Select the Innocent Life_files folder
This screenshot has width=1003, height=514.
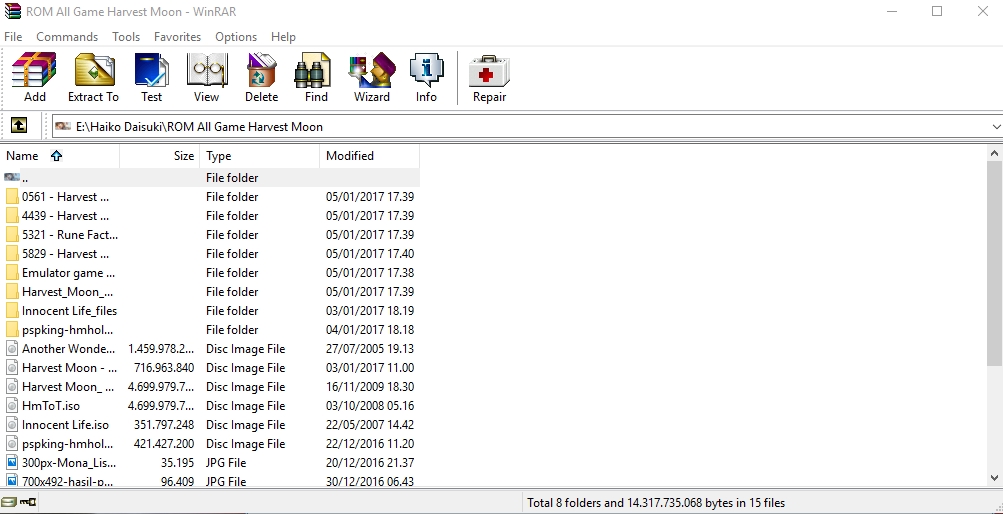[211, 311]
